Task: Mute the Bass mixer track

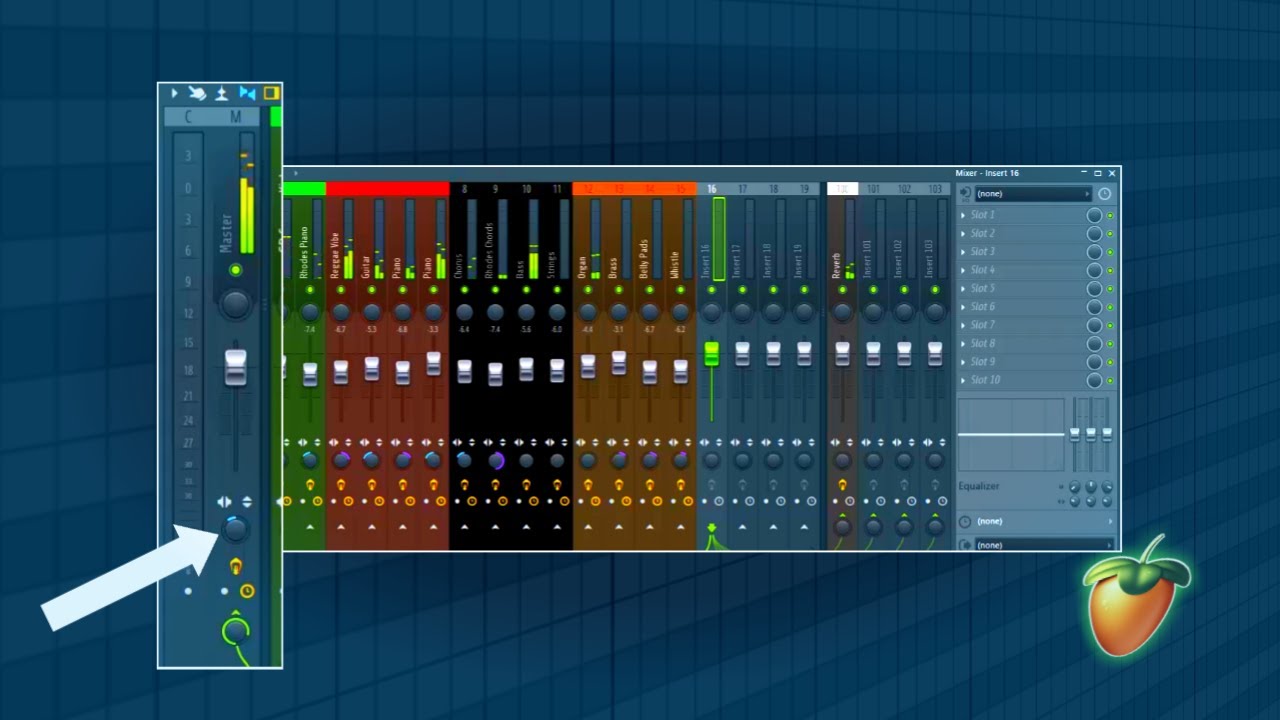Action: (526, 289)
